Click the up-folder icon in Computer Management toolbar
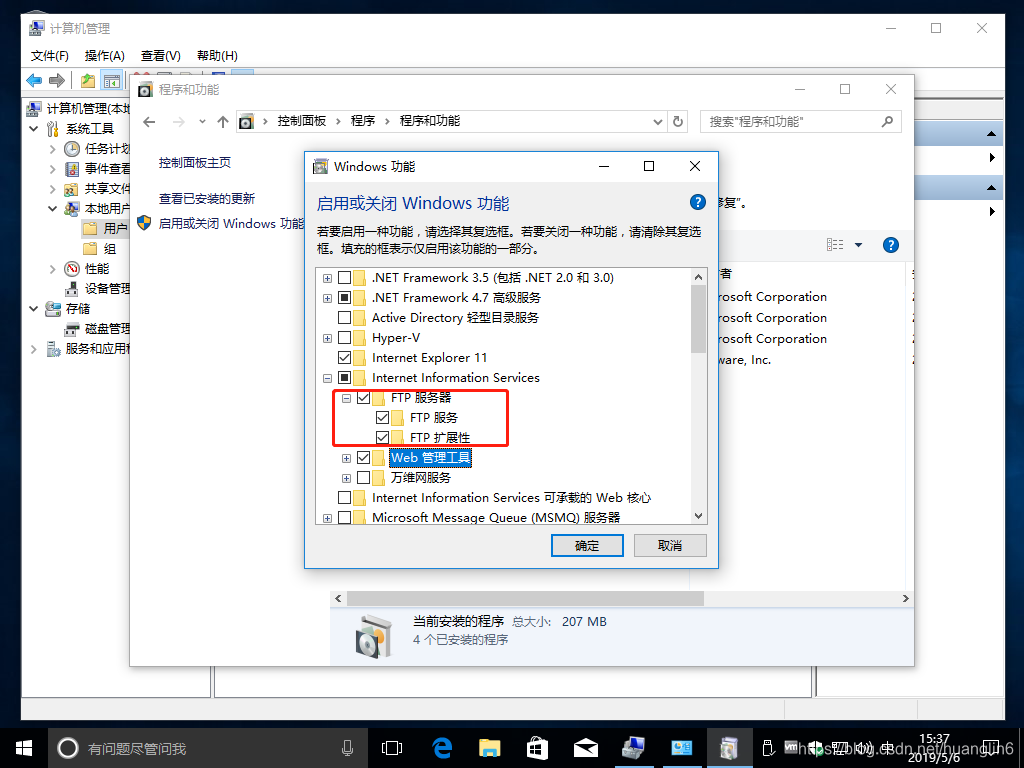This screenshot has width=1024, height=768. [x=88, y=81]
